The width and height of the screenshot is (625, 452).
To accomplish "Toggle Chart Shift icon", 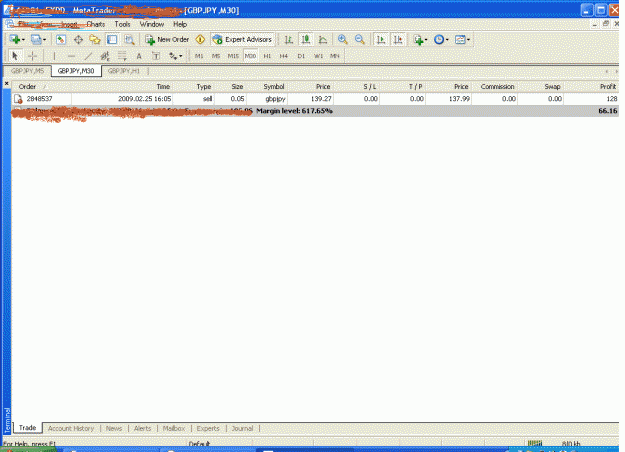I will (398, 39).
